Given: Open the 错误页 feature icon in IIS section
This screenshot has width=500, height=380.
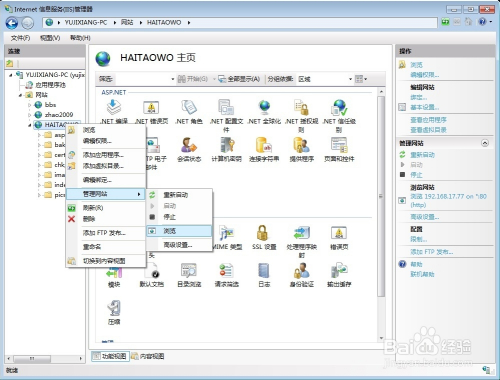Looking at the screenshot, I should tap(339, 233).
